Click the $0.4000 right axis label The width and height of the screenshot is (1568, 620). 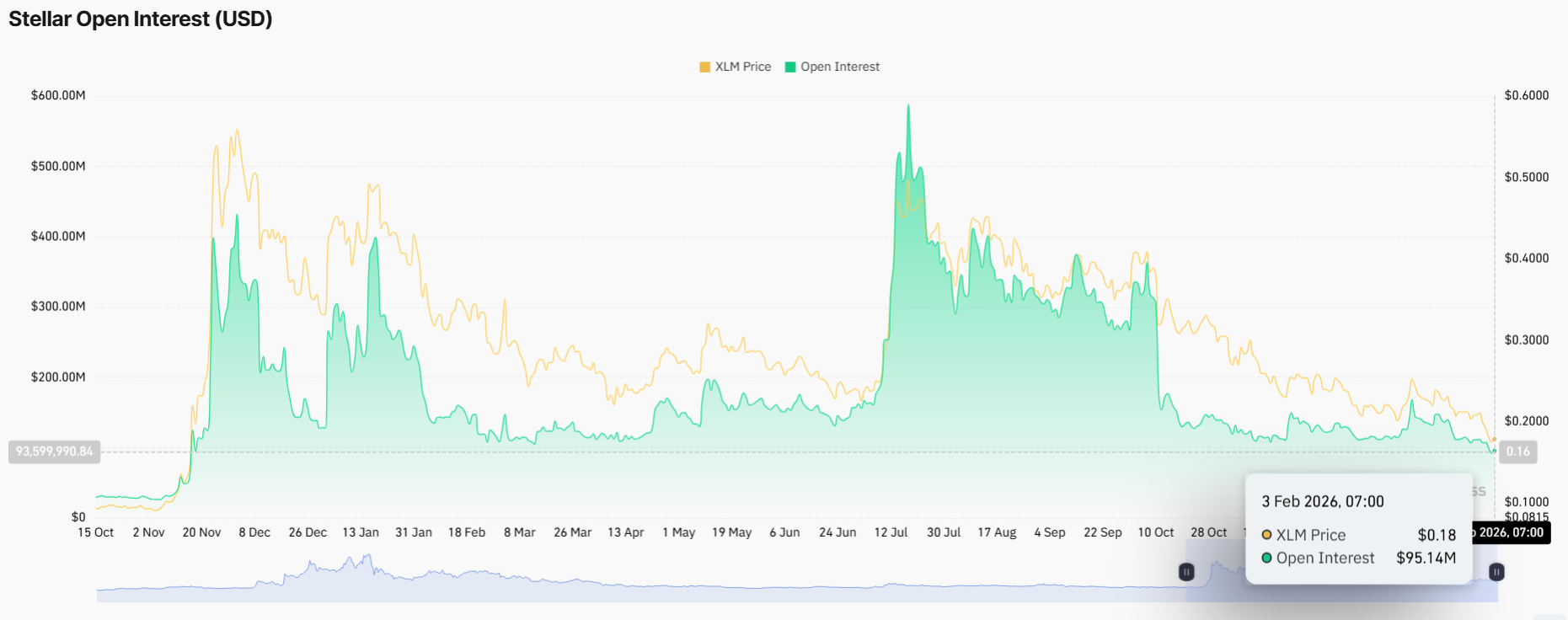[x=1527, y=258]
